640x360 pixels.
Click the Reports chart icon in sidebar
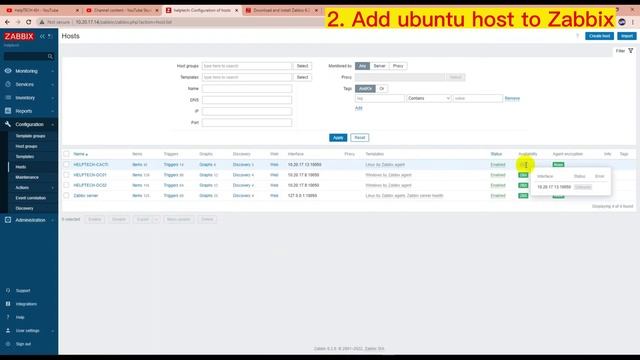tap(8, 111)
